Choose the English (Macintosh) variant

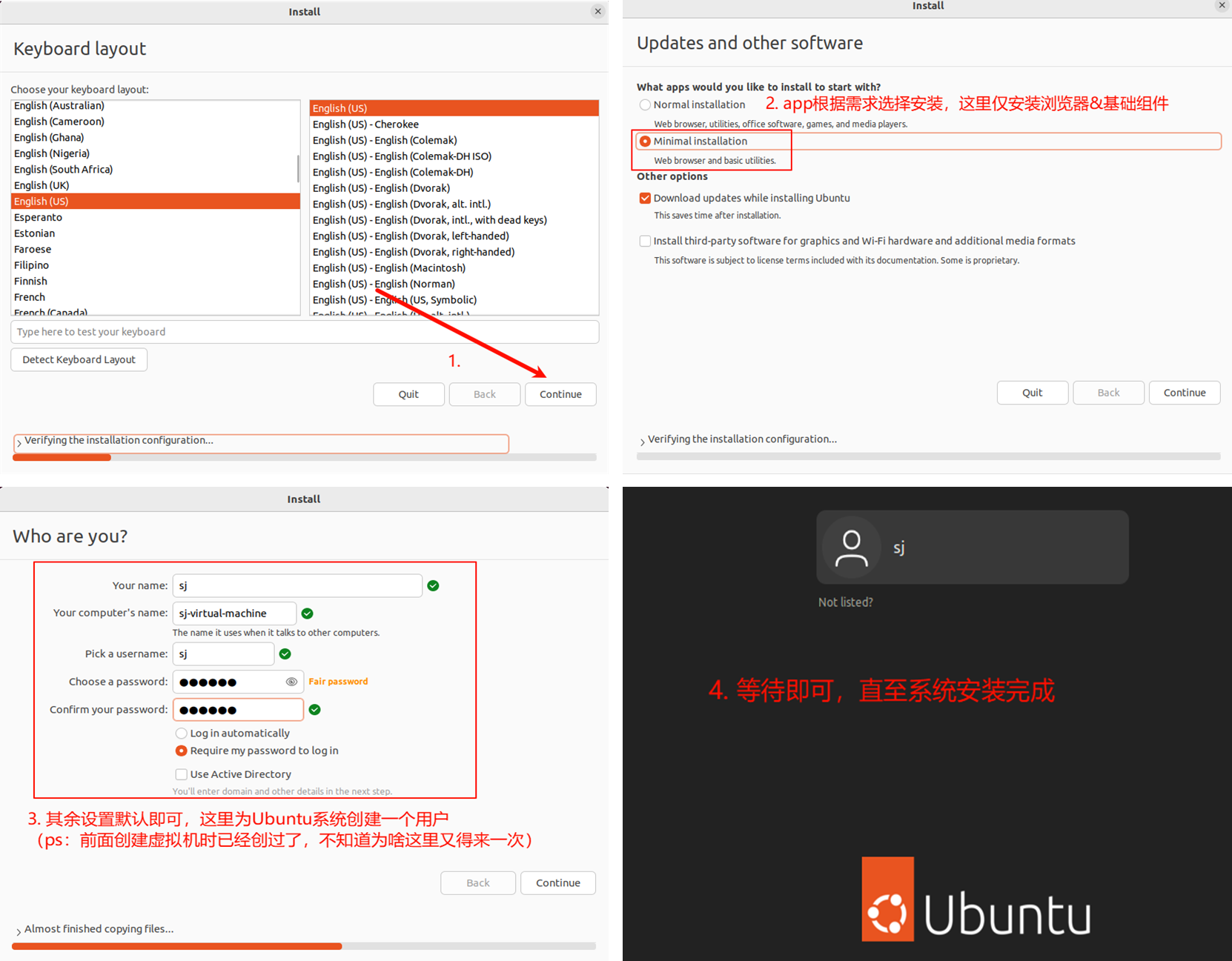(454, 268)
